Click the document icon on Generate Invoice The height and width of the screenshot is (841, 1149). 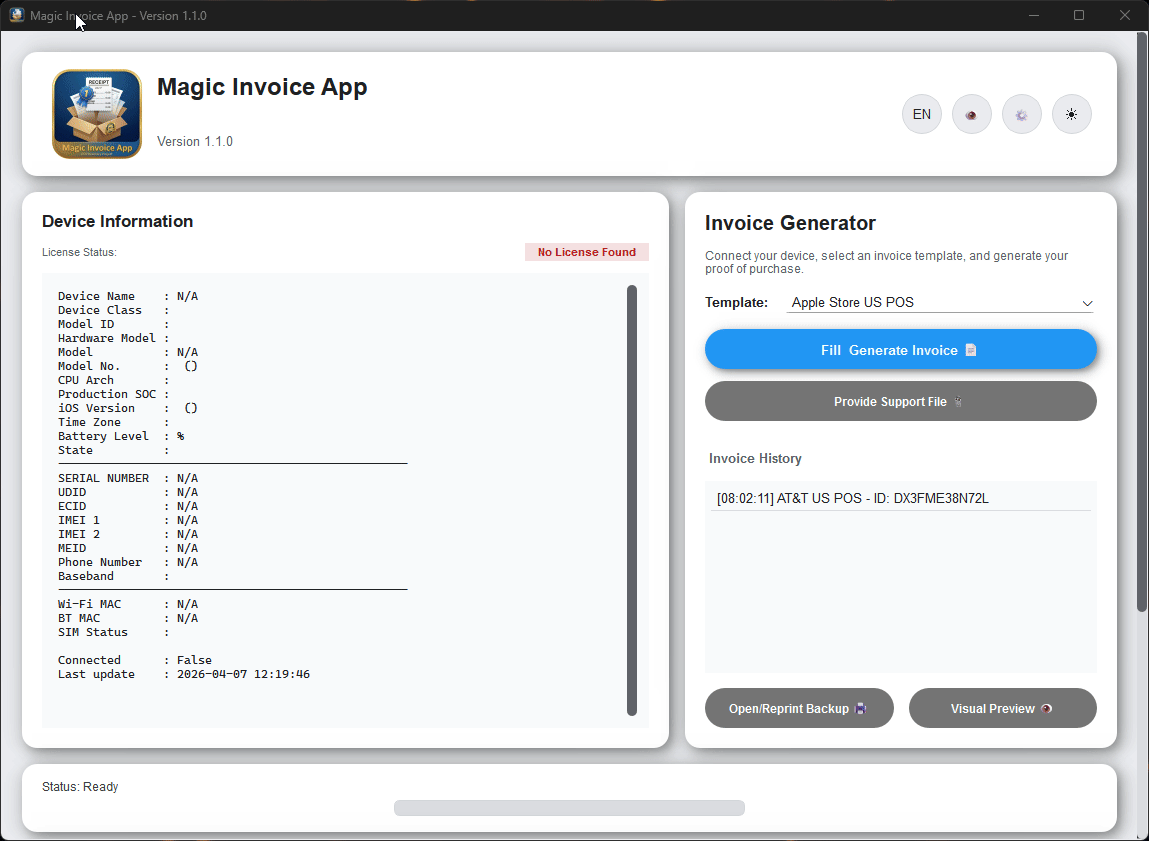(x=971, y=350)
